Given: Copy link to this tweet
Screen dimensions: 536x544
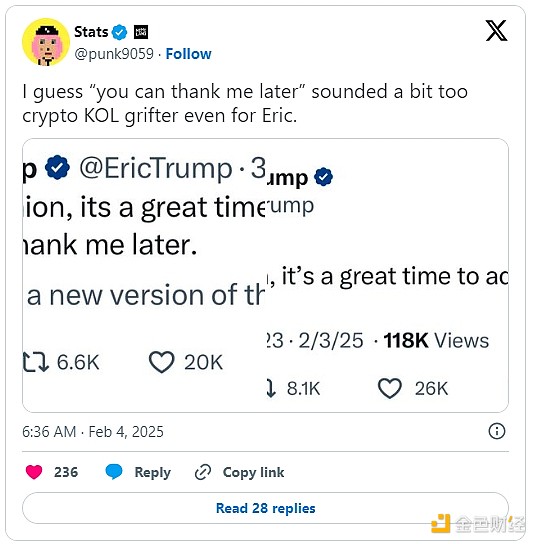Looking at the screenshot, I should [x=240, y=472].
